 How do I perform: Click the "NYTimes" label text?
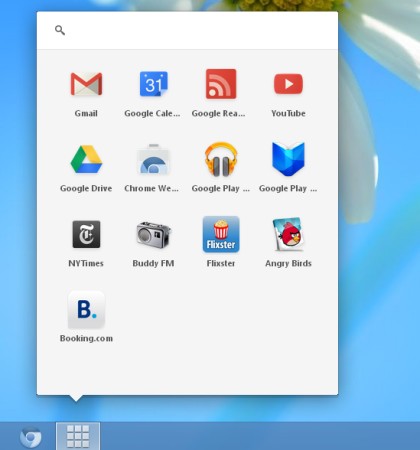[x=86, y=263]
